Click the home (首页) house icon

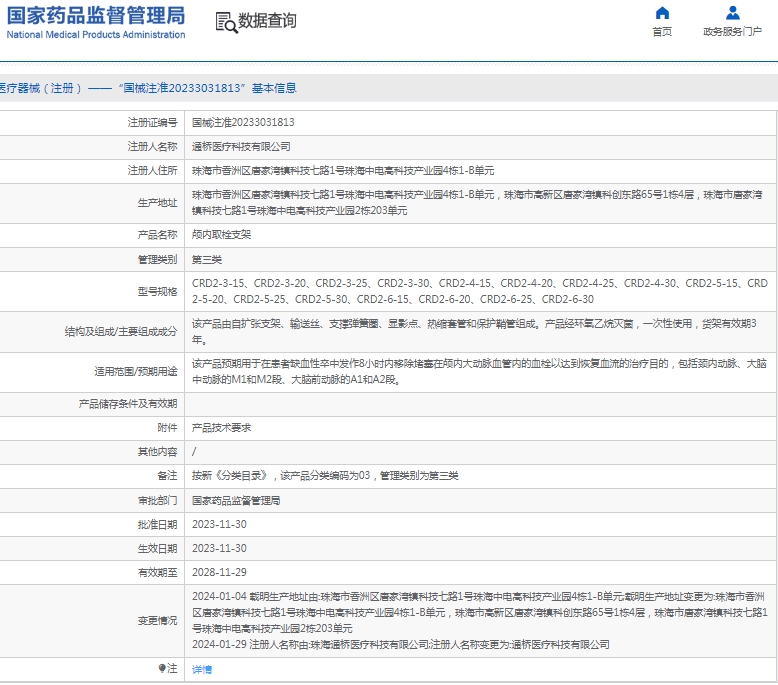pyautogui.click(x=662, y=13)
